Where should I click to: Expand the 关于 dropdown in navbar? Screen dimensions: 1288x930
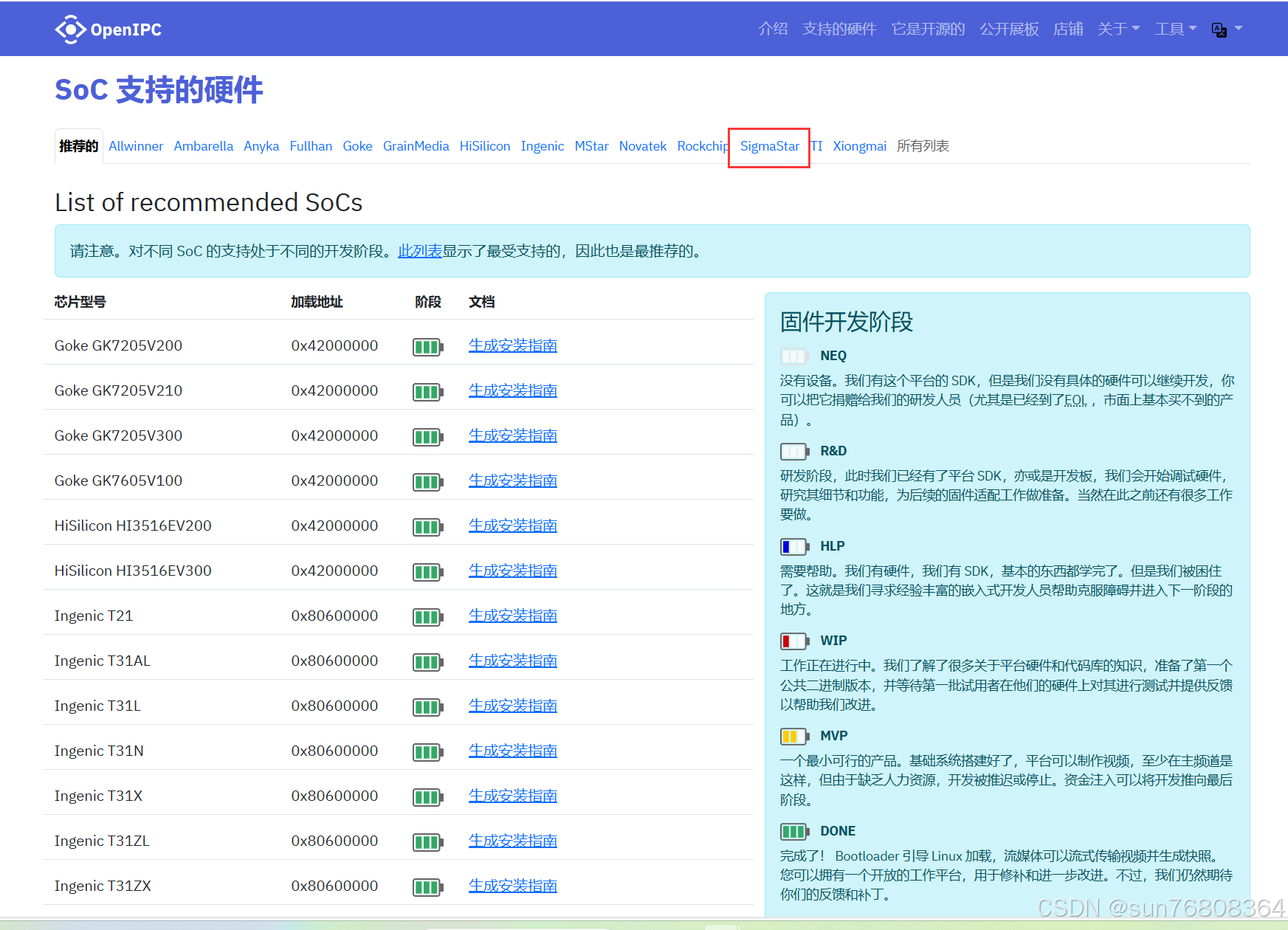1118,29
